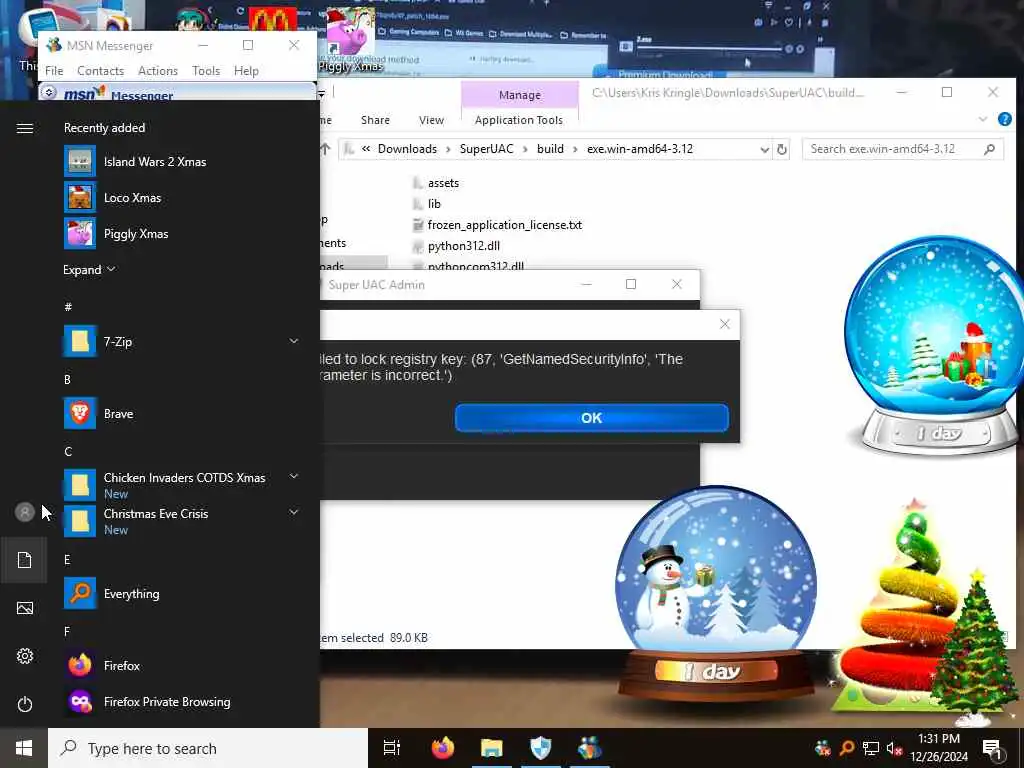Launch Loco Xmas from Start menu
The image size is (1024, 768).
tap(133, 198)
